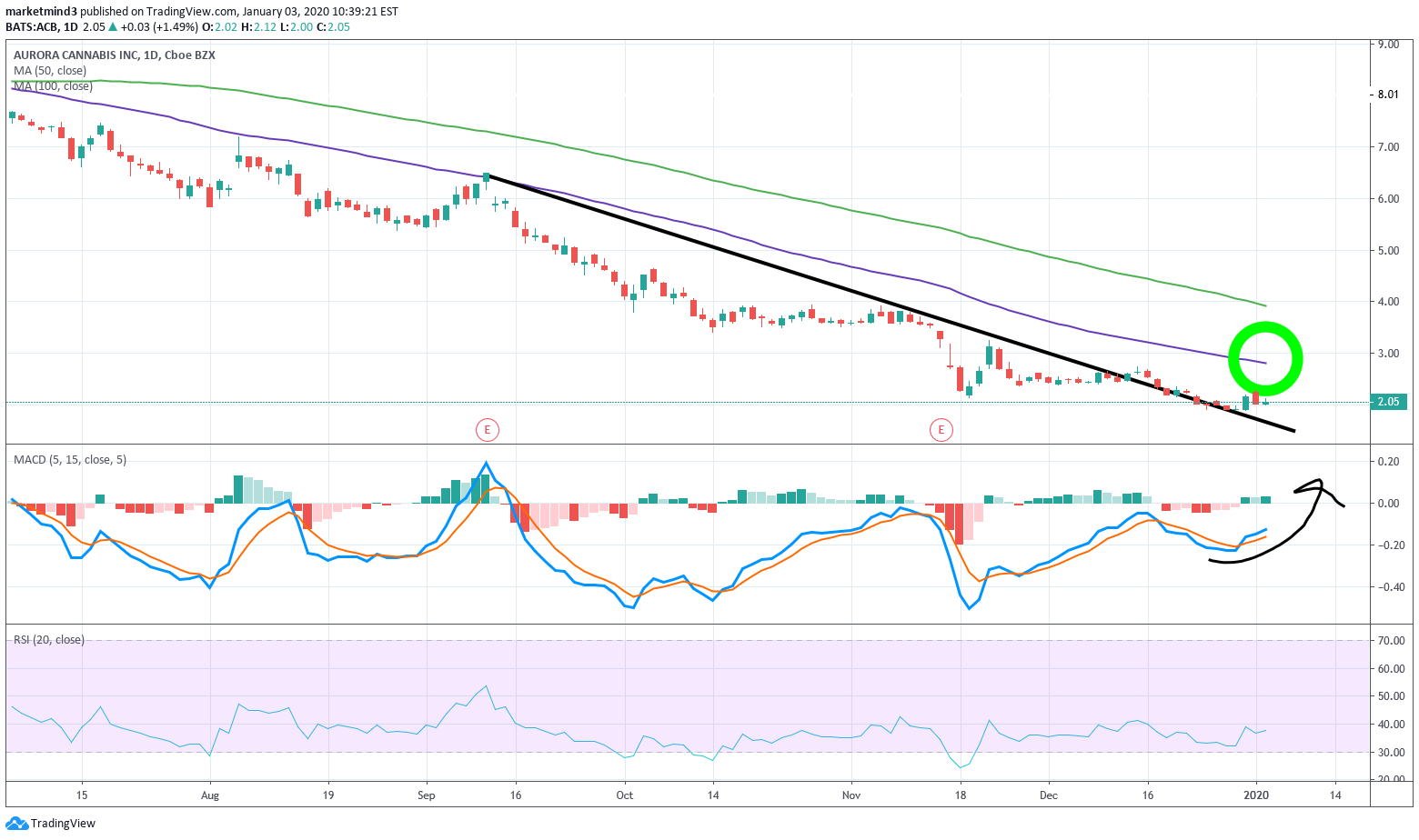Click the RSI (20, close) label
1419x840 pixels.
pyautogui.click(x=49, y=640)
